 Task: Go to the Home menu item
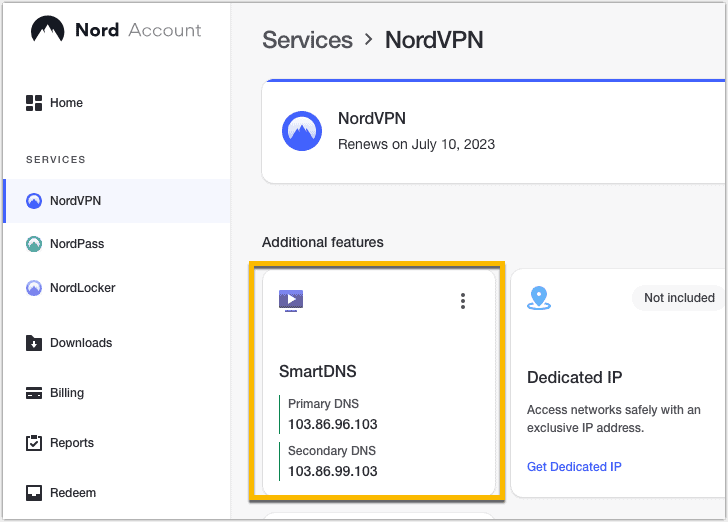(x=66, y=103)
